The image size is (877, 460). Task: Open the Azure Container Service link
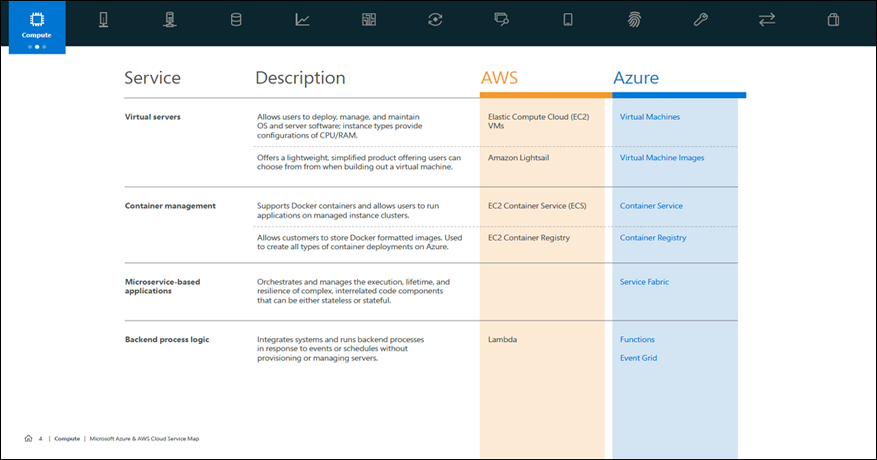pyautogui.click(x=651, y=206)
